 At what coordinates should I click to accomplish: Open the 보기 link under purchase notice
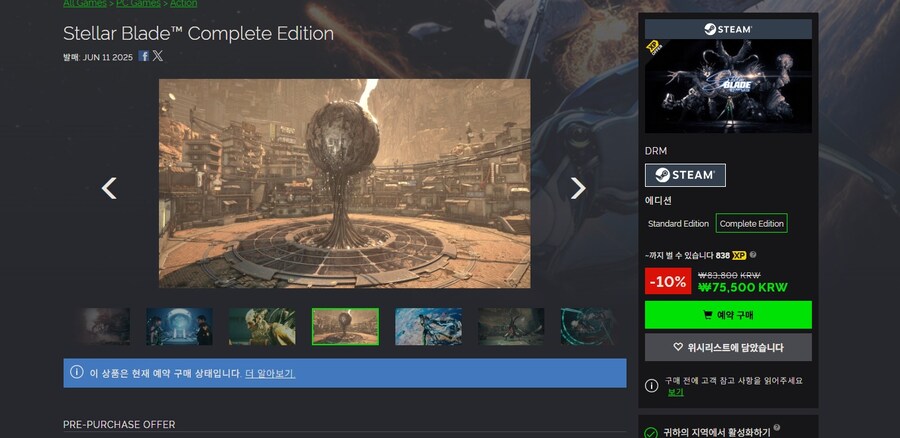coord(676,392)
